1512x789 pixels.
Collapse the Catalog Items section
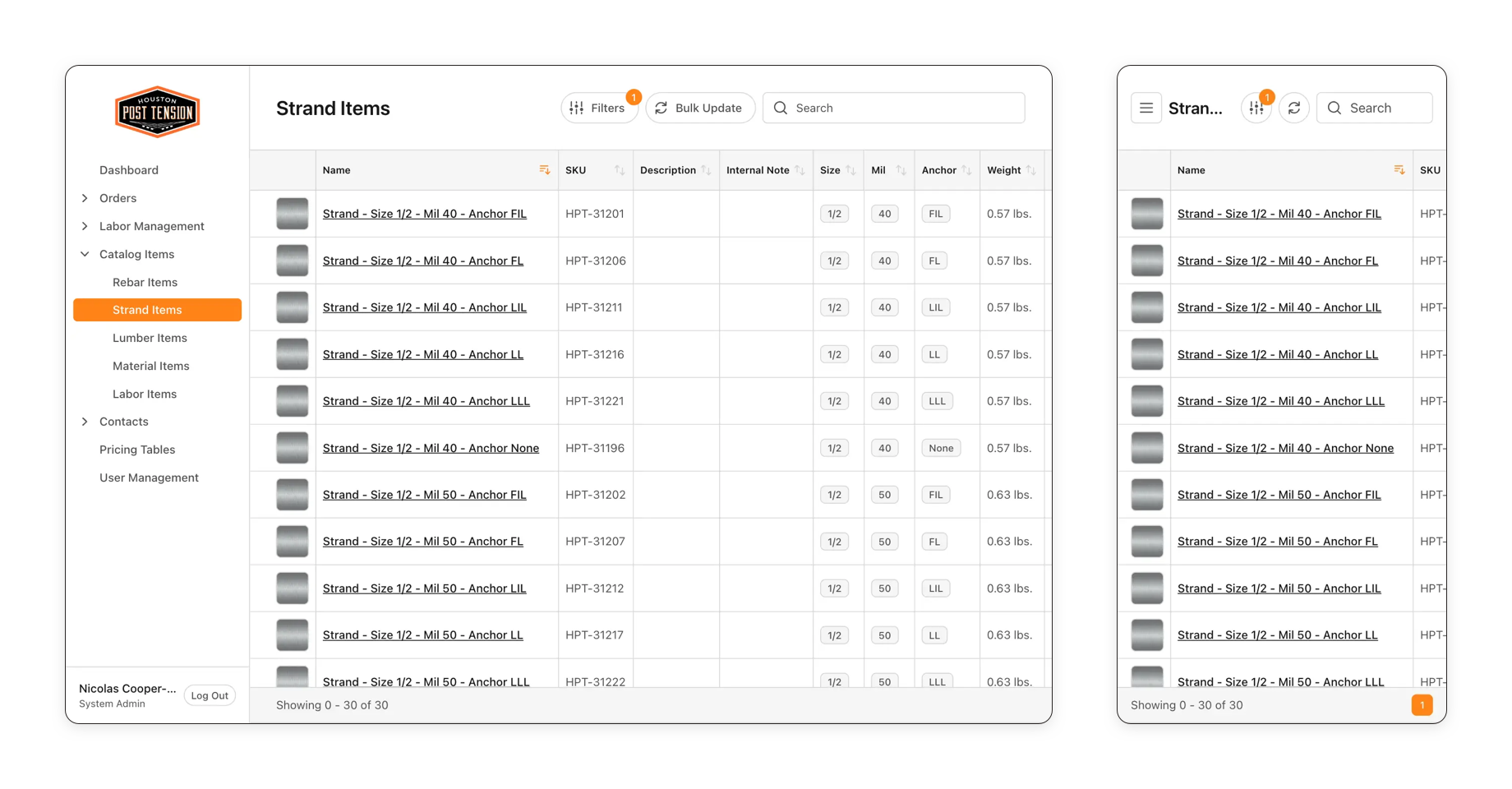click(x=85, y=254)
